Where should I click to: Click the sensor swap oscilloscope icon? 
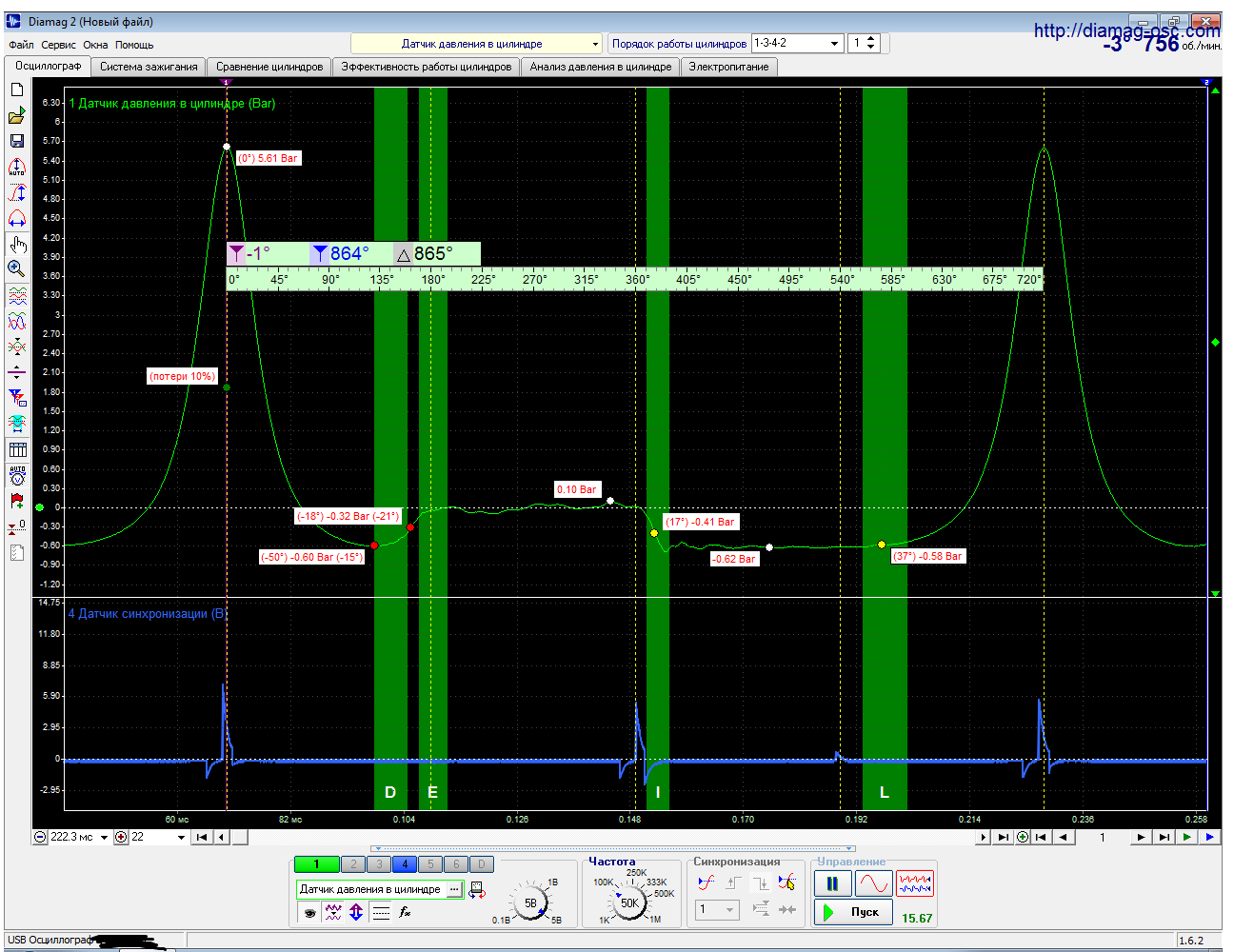[x=477, y=890]
